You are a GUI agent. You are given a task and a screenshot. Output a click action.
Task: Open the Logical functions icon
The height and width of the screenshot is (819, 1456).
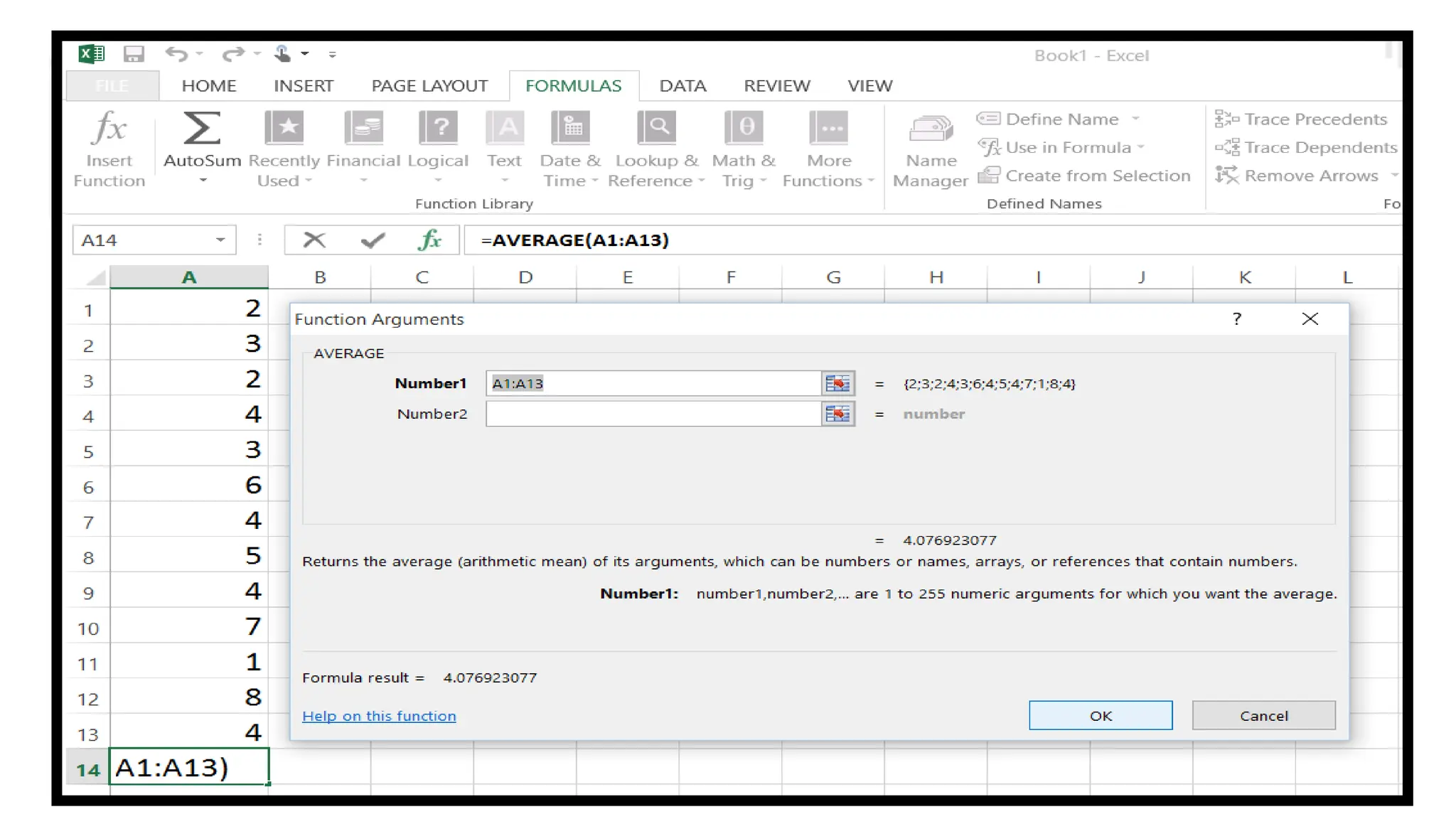coord(438,129)
